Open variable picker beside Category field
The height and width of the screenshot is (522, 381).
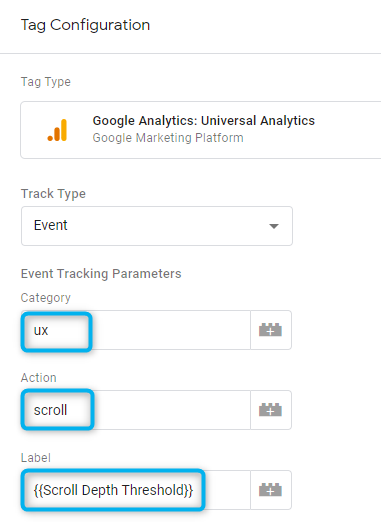[x=271, y=330]
